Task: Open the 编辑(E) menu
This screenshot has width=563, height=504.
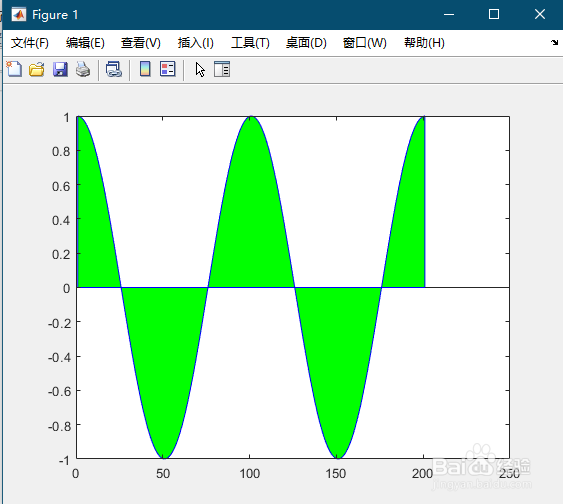Action: (x=85, y=43)
